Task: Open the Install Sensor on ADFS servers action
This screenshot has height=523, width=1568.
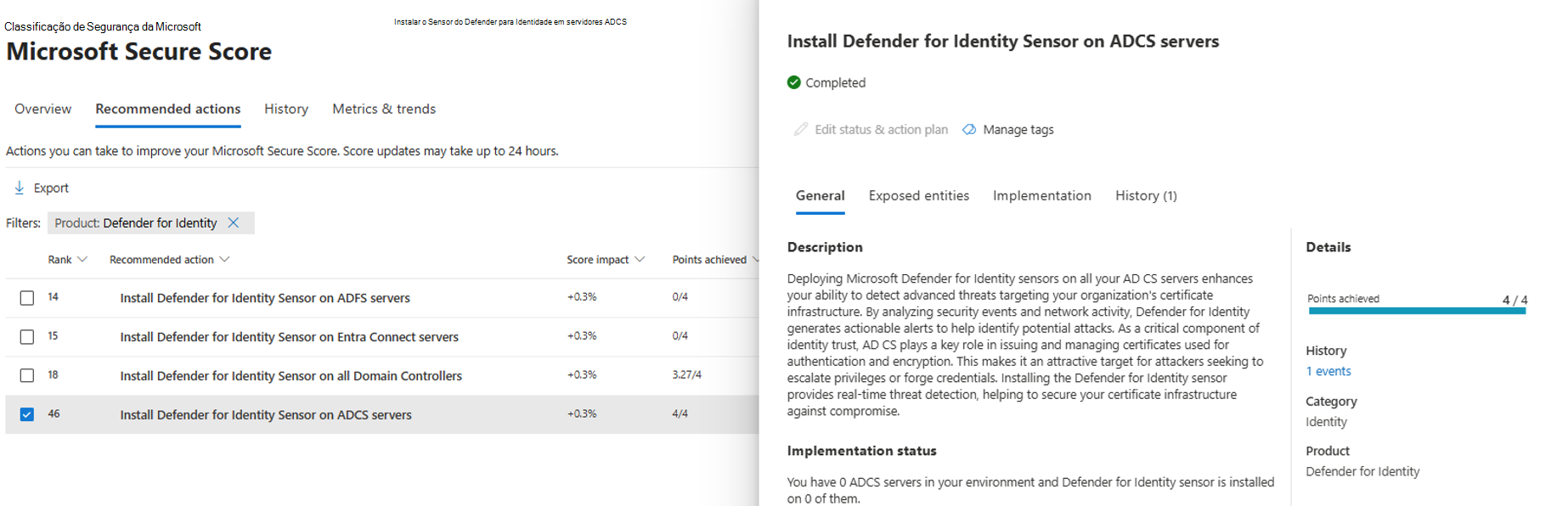Action: 265,298
